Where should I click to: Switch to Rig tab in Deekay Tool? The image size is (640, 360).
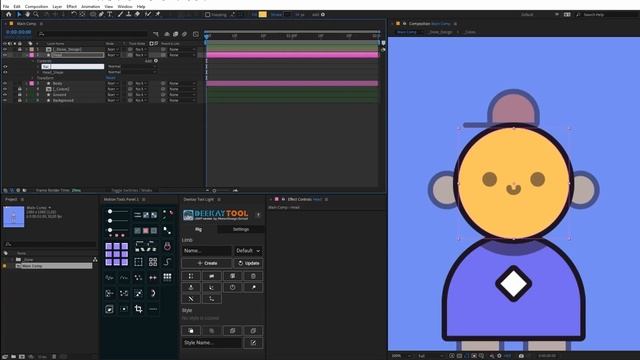[198, 229]
